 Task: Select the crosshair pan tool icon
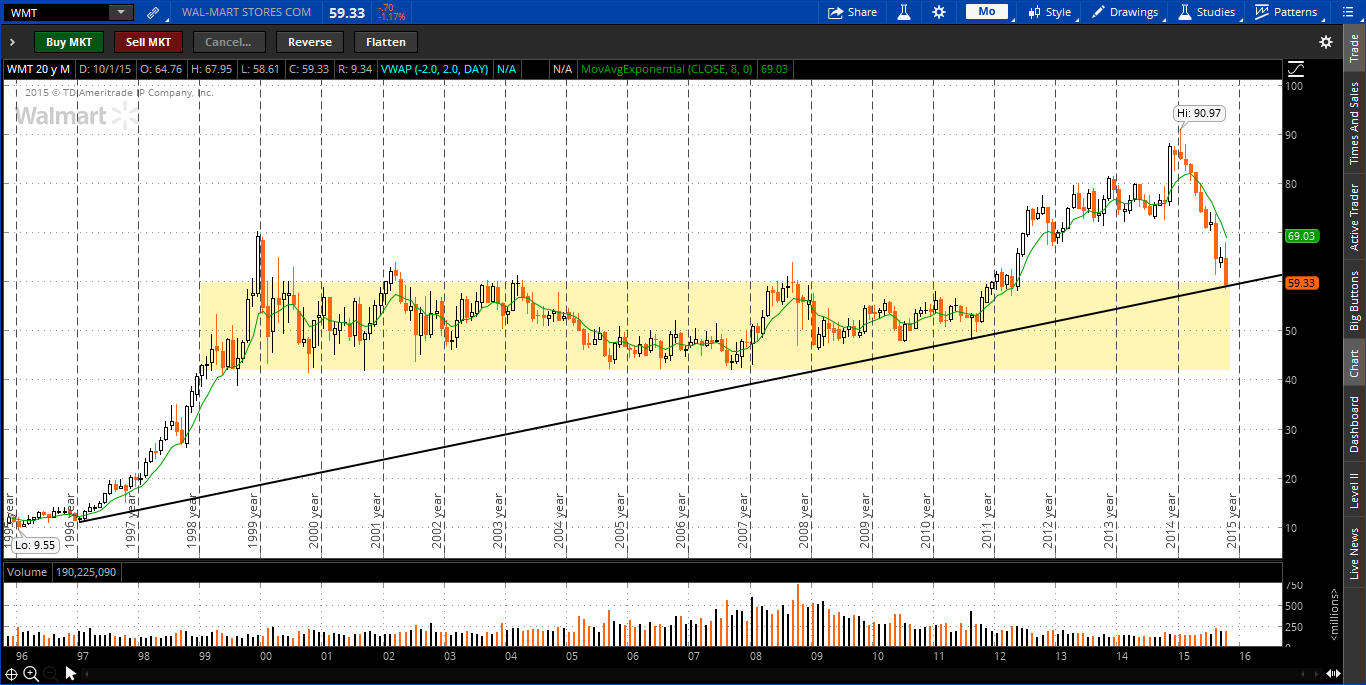(12, 673)
